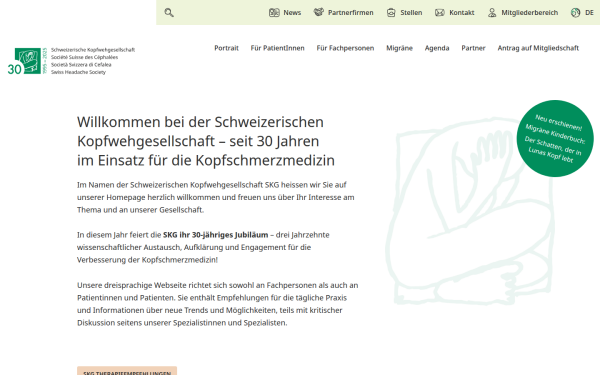Open the Migräne menu

(399, 48)
